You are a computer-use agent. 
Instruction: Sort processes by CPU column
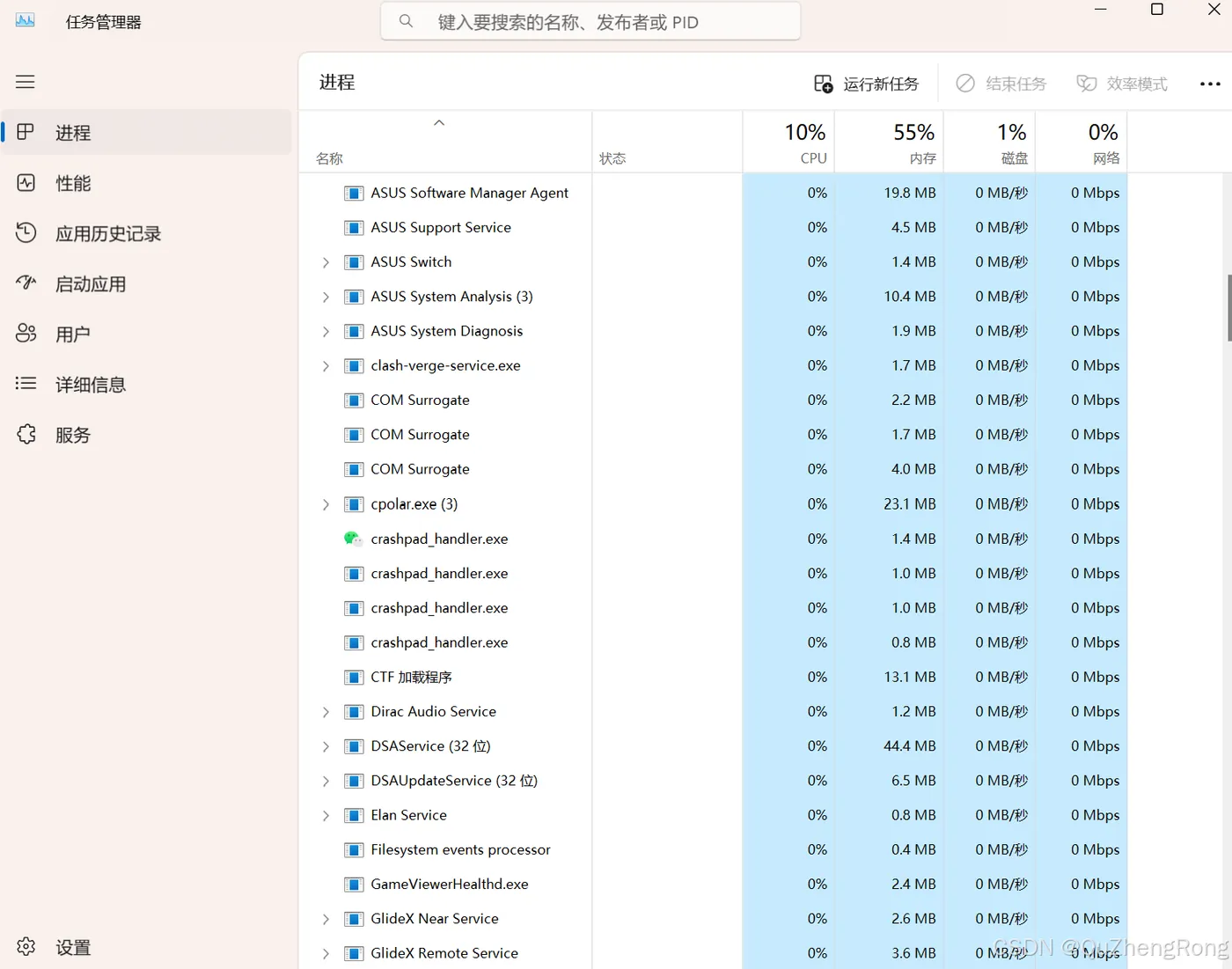point(788,142)
